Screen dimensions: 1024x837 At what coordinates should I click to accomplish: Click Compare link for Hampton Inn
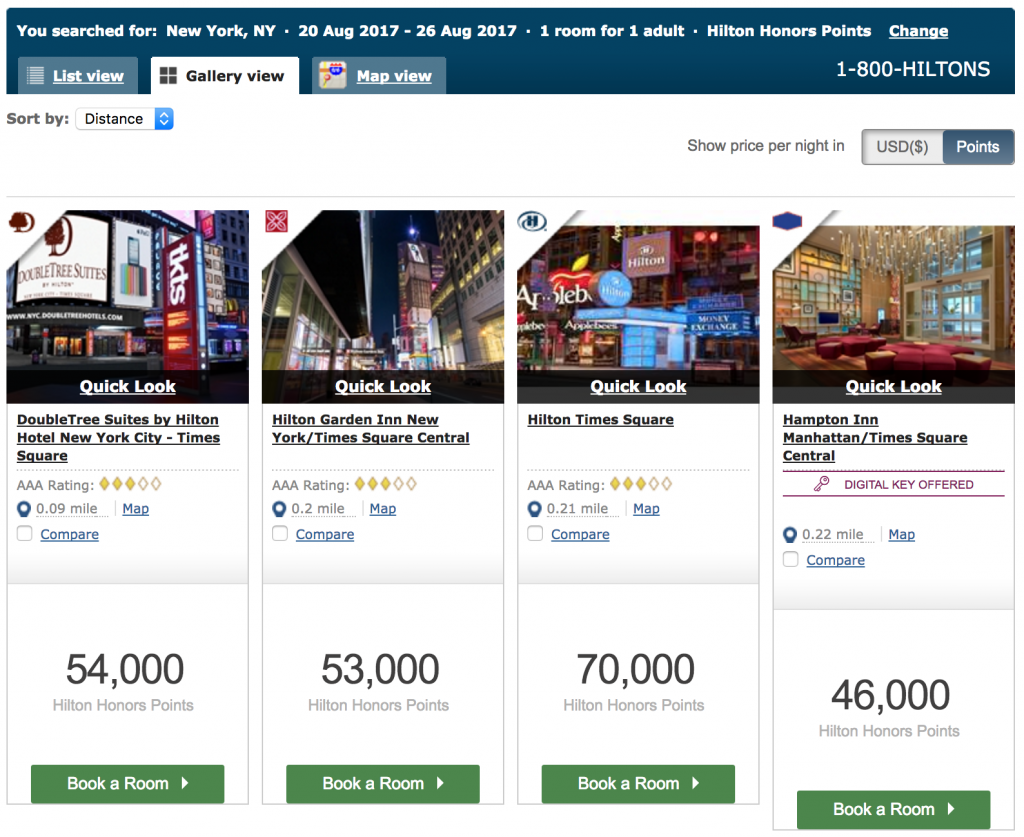835,560
